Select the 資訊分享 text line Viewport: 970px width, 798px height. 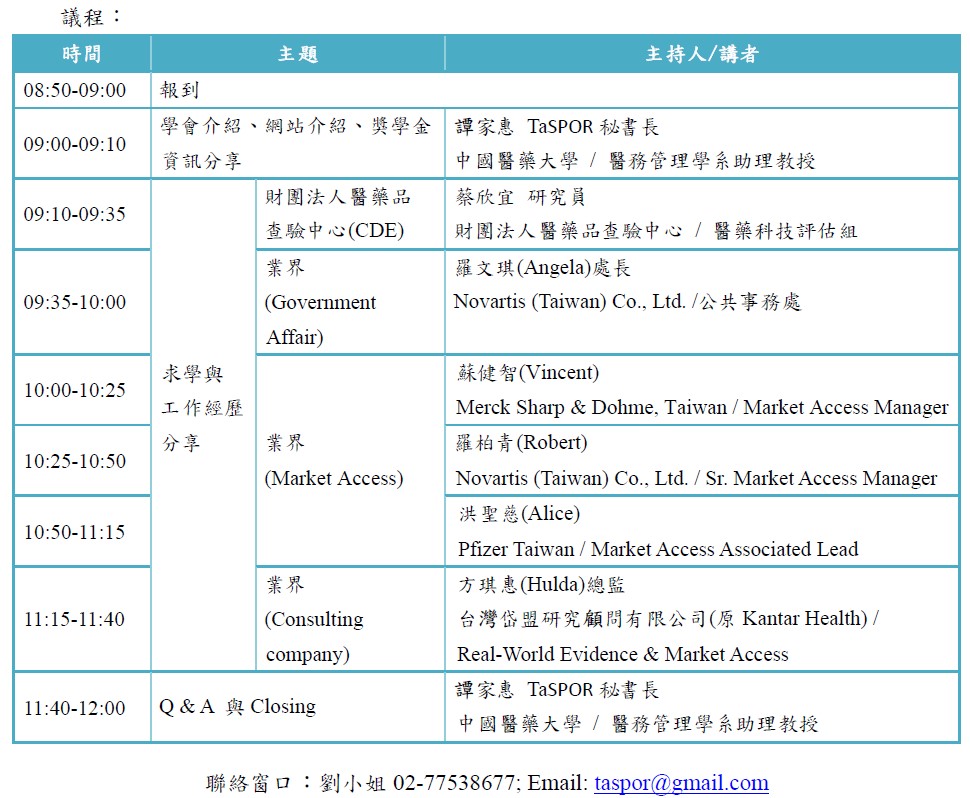point(201,161)
